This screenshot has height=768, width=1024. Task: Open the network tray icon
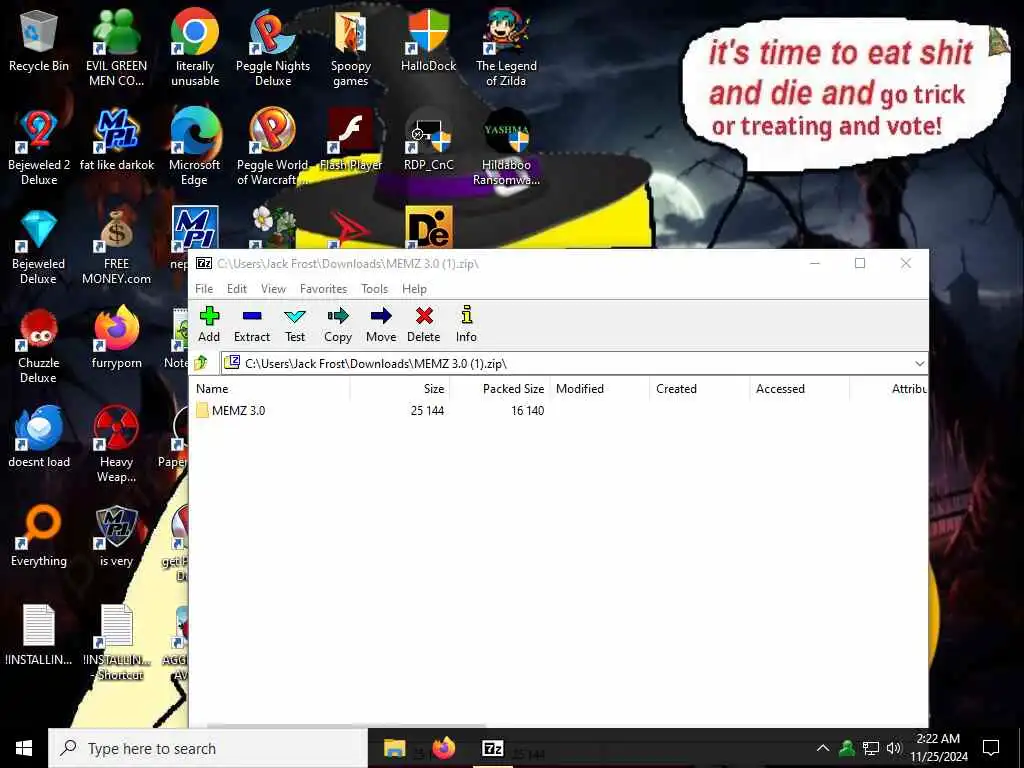point(871,748)
